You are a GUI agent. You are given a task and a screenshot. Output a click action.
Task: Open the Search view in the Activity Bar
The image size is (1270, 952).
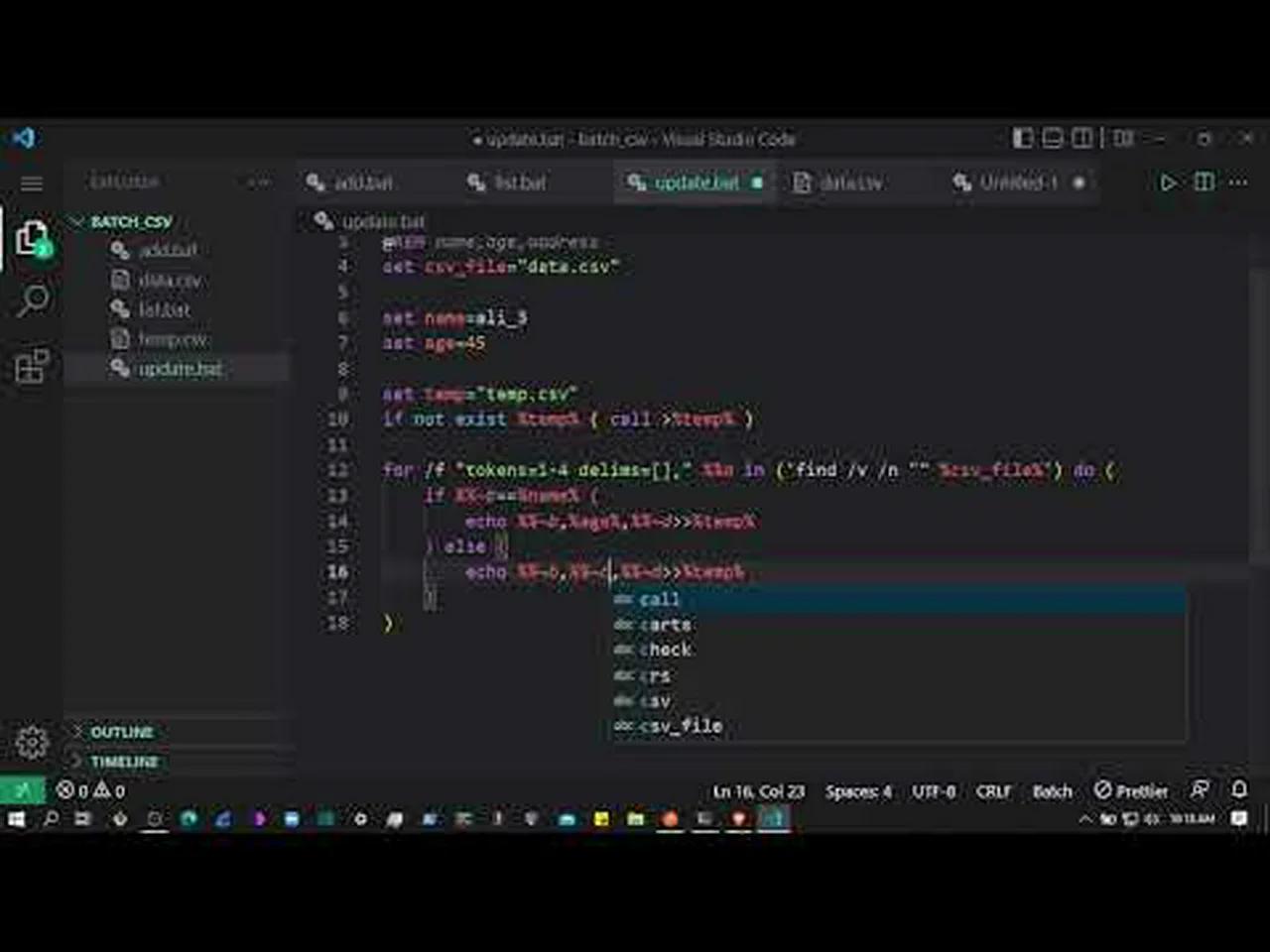point(33,298)
